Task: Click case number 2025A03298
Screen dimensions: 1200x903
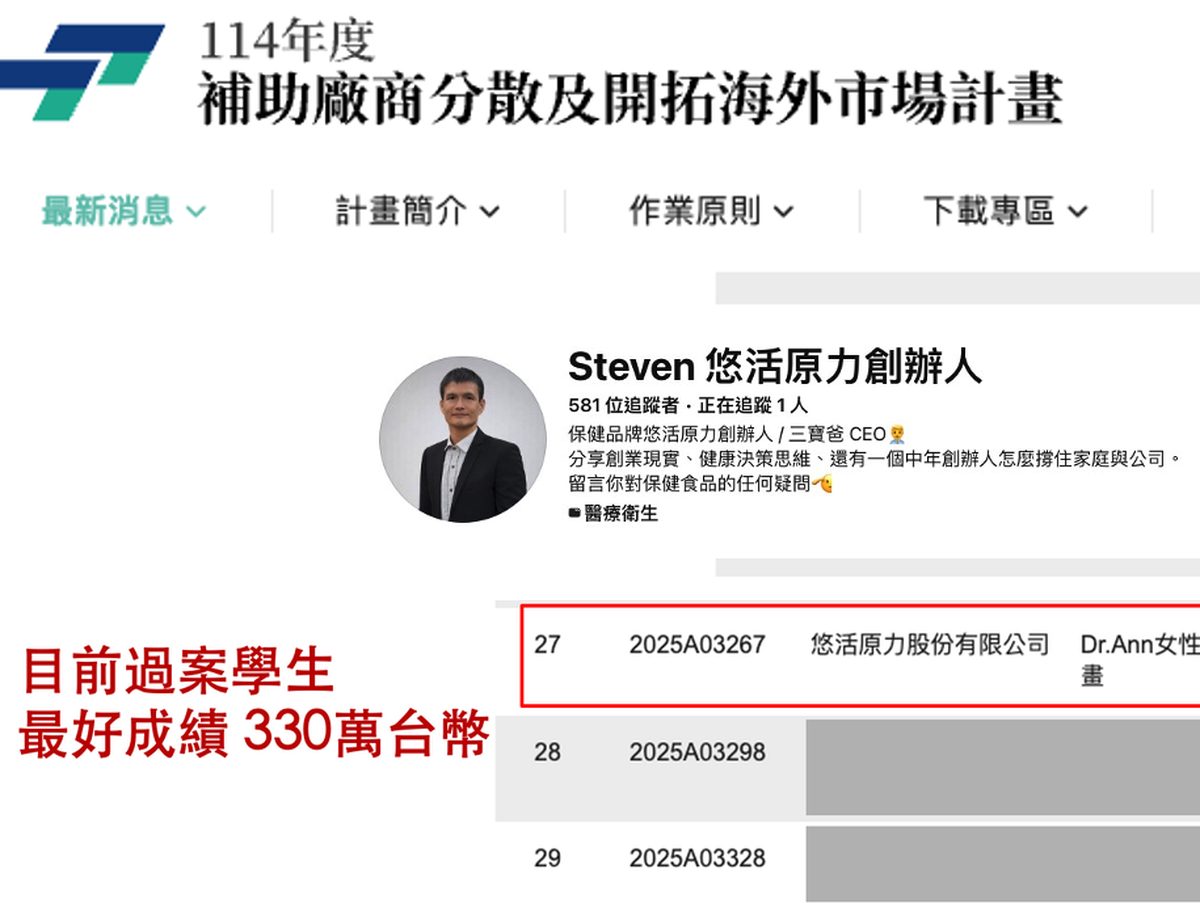Action: [697, 752]
